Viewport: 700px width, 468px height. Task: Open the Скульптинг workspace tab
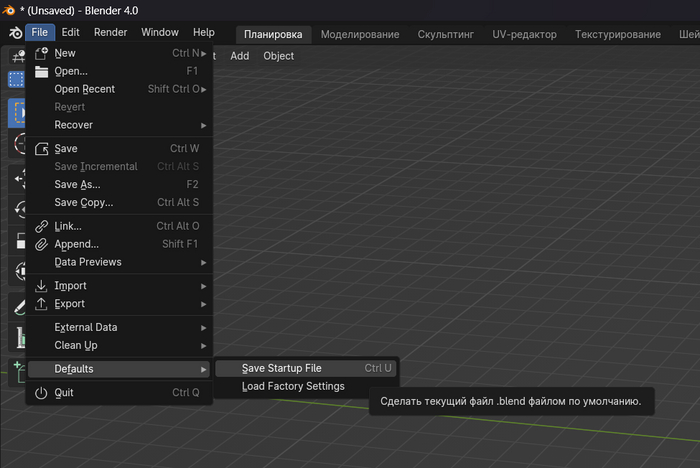point(446,34)
